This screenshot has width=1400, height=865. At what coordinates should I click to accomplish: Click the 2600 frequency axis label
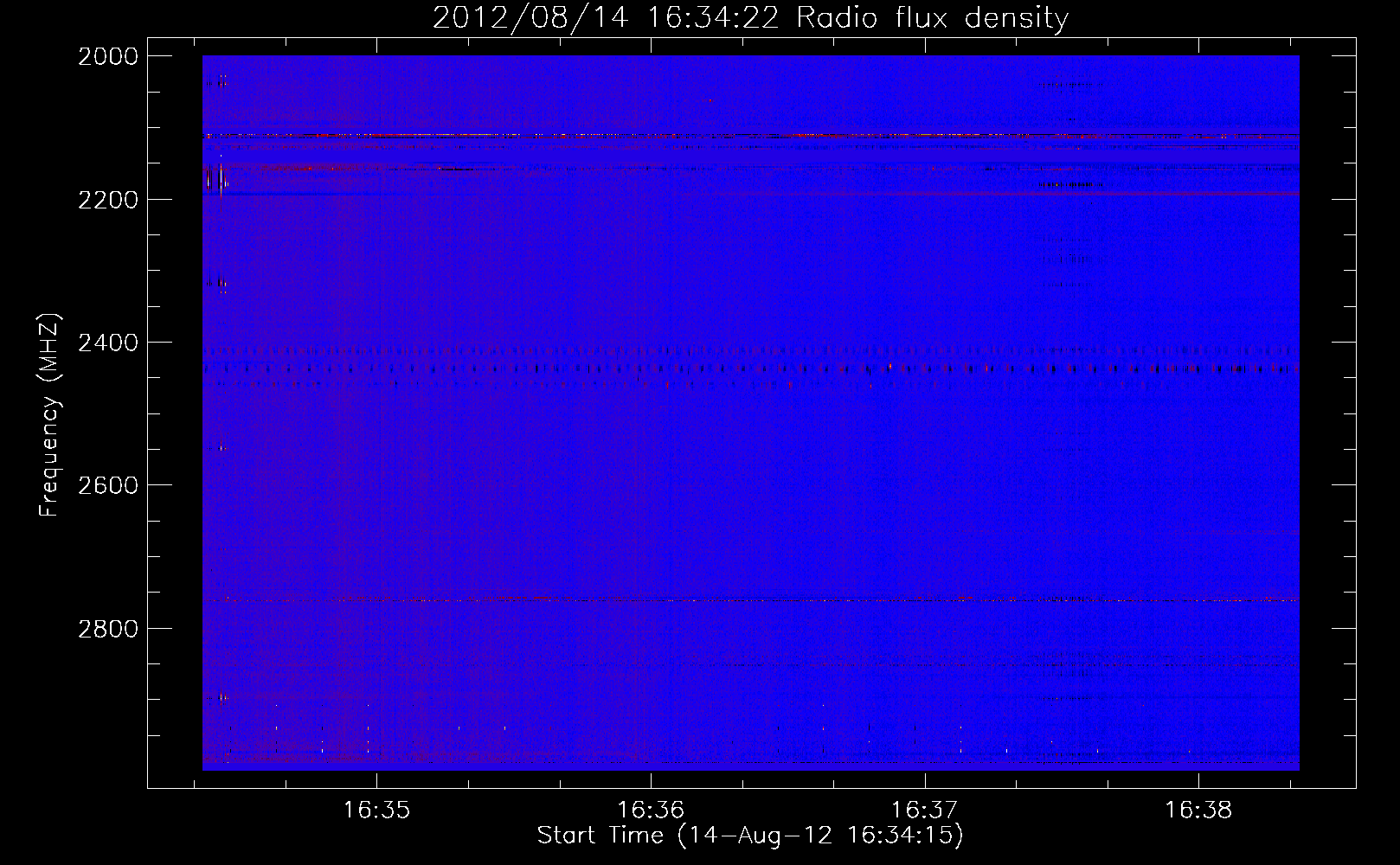pos(108,485)
